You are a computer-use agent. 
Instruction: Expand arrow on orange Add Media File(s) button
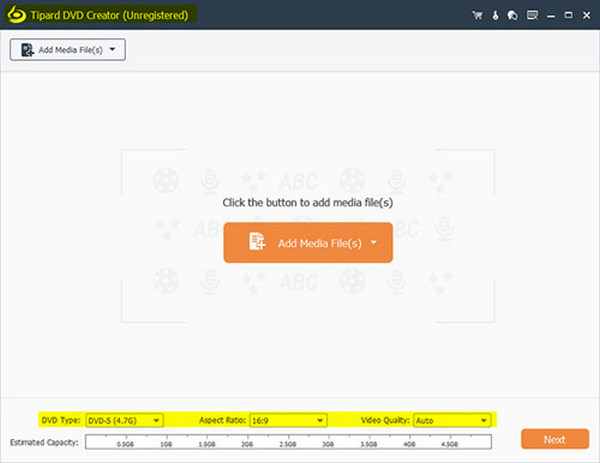coord(374,242)
